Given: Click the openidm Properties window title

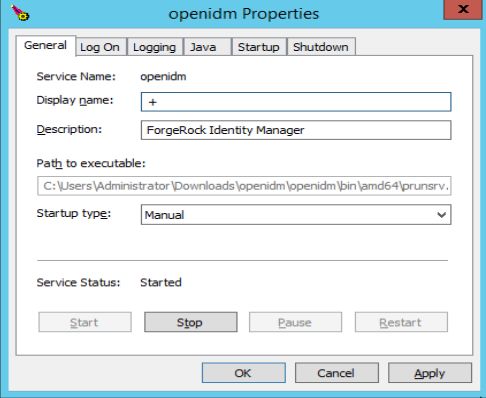Looking at the screenshot, I should click(x=244, y=14).
